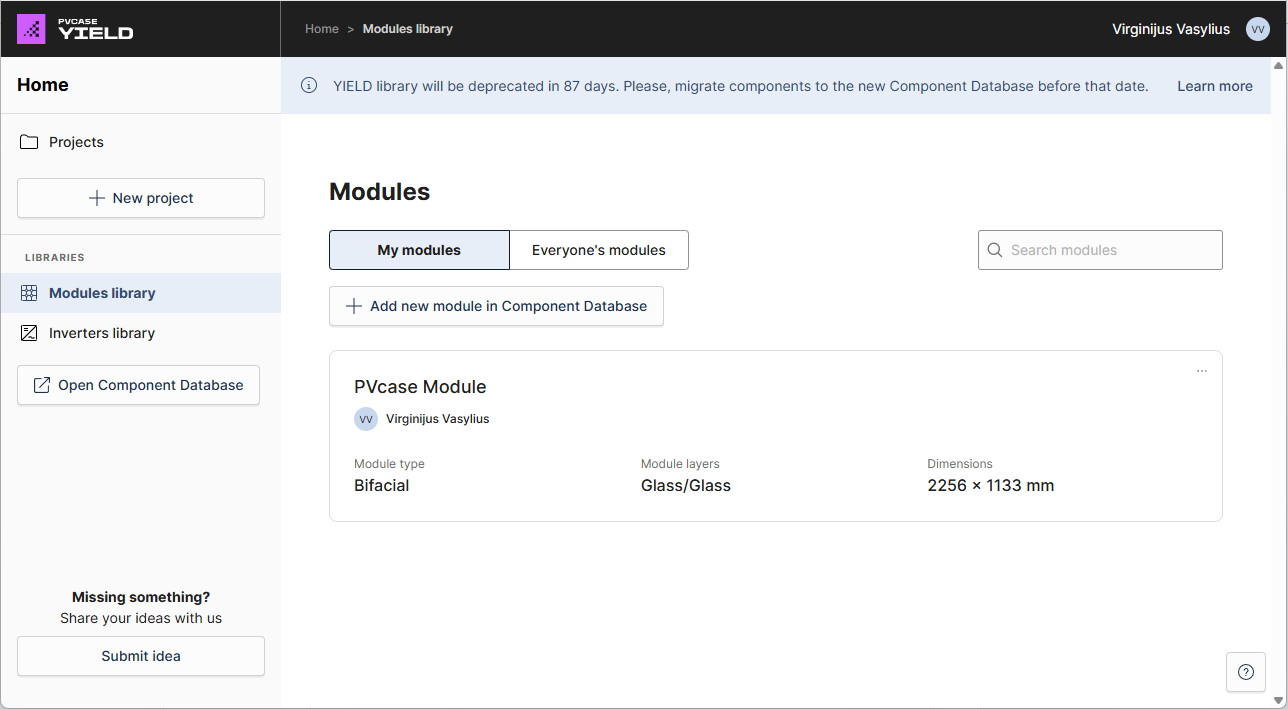Select the My modules tab
The height and width of the screenshot is (709, 1288).
419,250
